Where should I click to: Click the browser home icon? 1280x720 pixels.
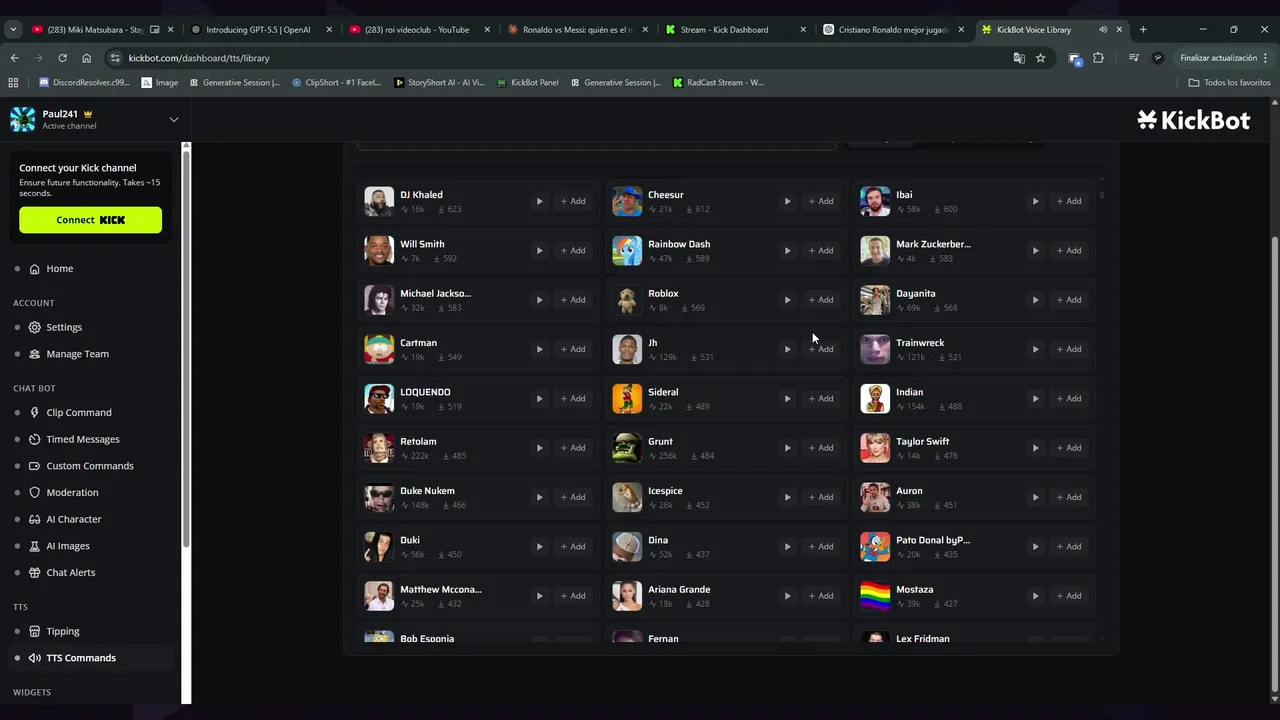[x=86, y=58]
